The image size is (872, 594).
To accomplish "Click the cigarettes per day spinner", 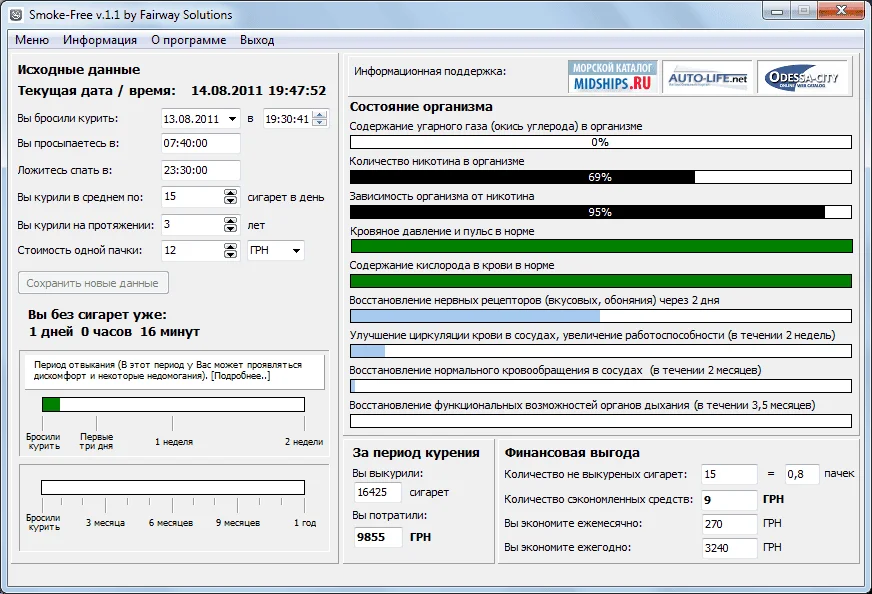I will point(230,197).
